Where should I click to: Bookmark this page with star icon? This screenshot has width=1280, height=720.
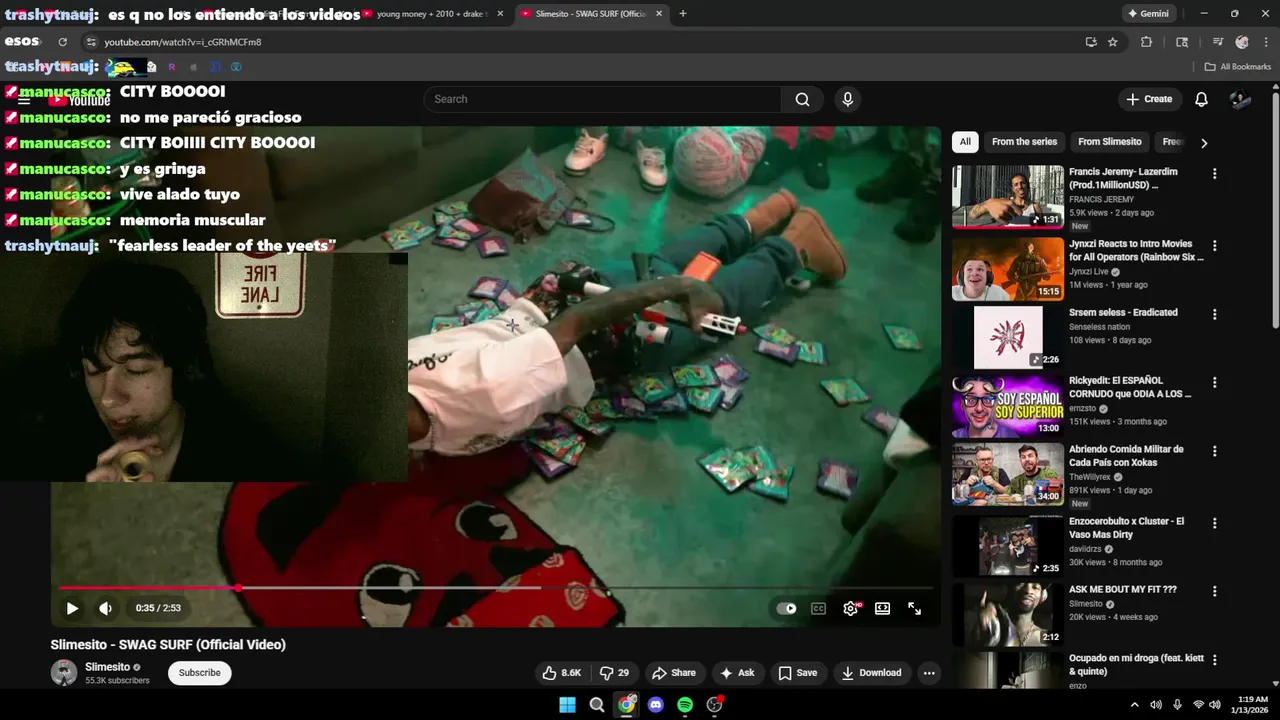pos(1113,42)
